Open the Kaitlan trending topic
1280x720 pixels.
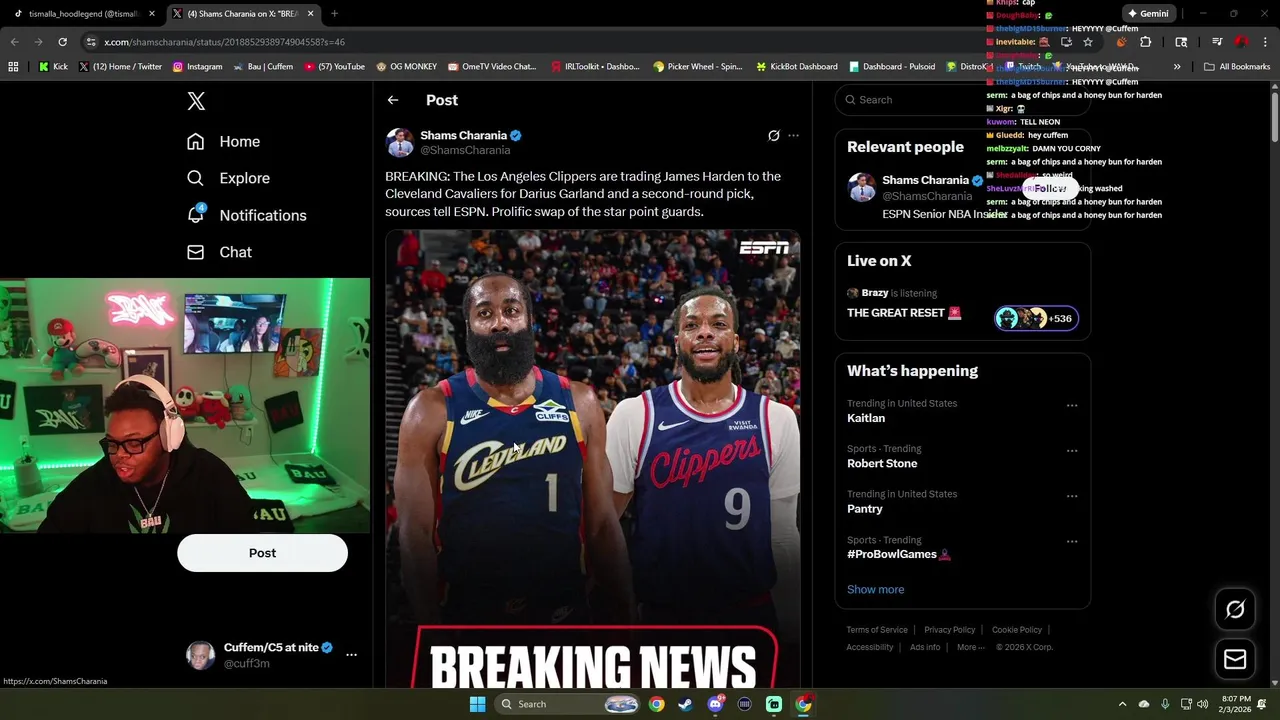[x=866, y=418]
